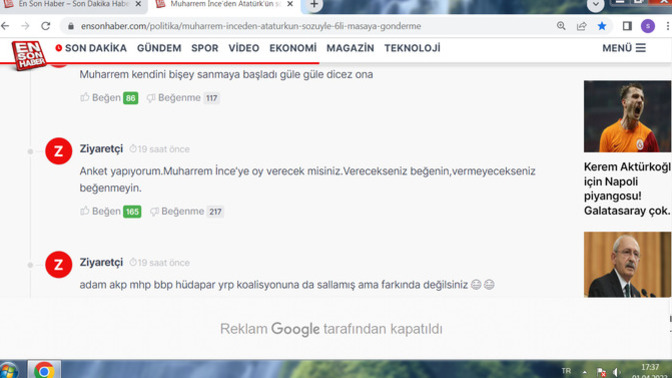Click the address bar URL field

[251, 26]
